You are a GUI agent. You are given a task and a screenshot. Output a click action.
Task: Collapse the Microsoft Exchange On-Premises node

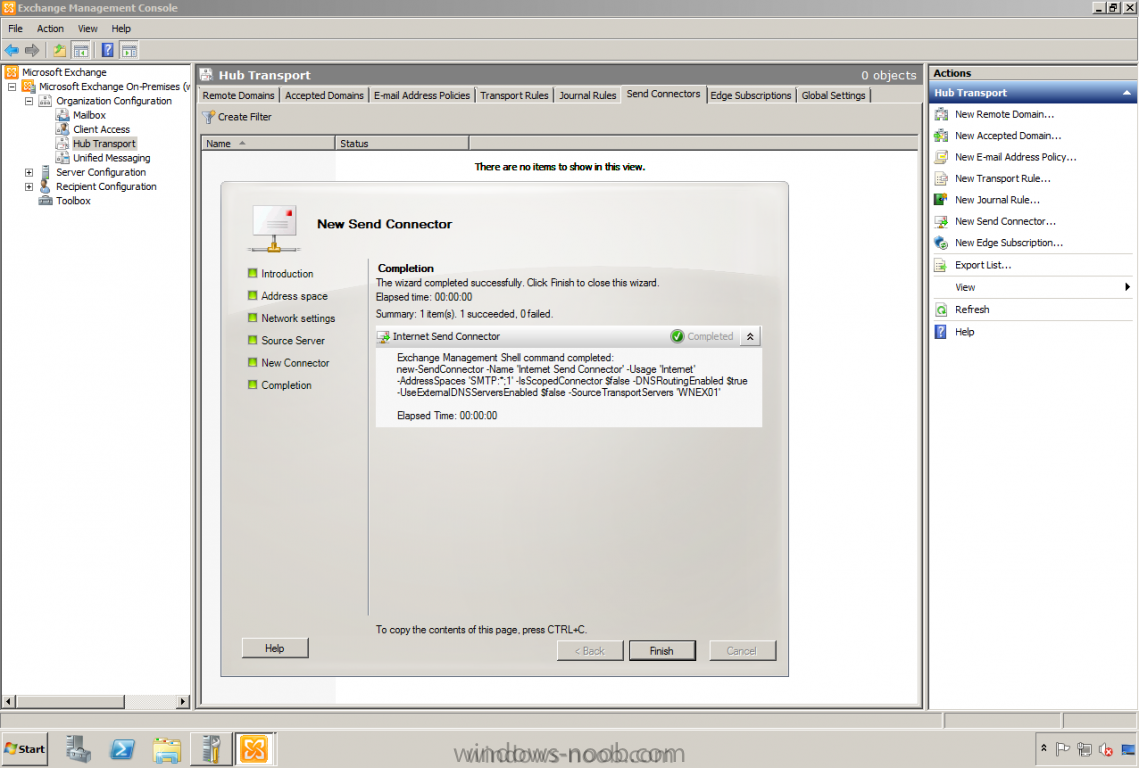pos(12,86)
